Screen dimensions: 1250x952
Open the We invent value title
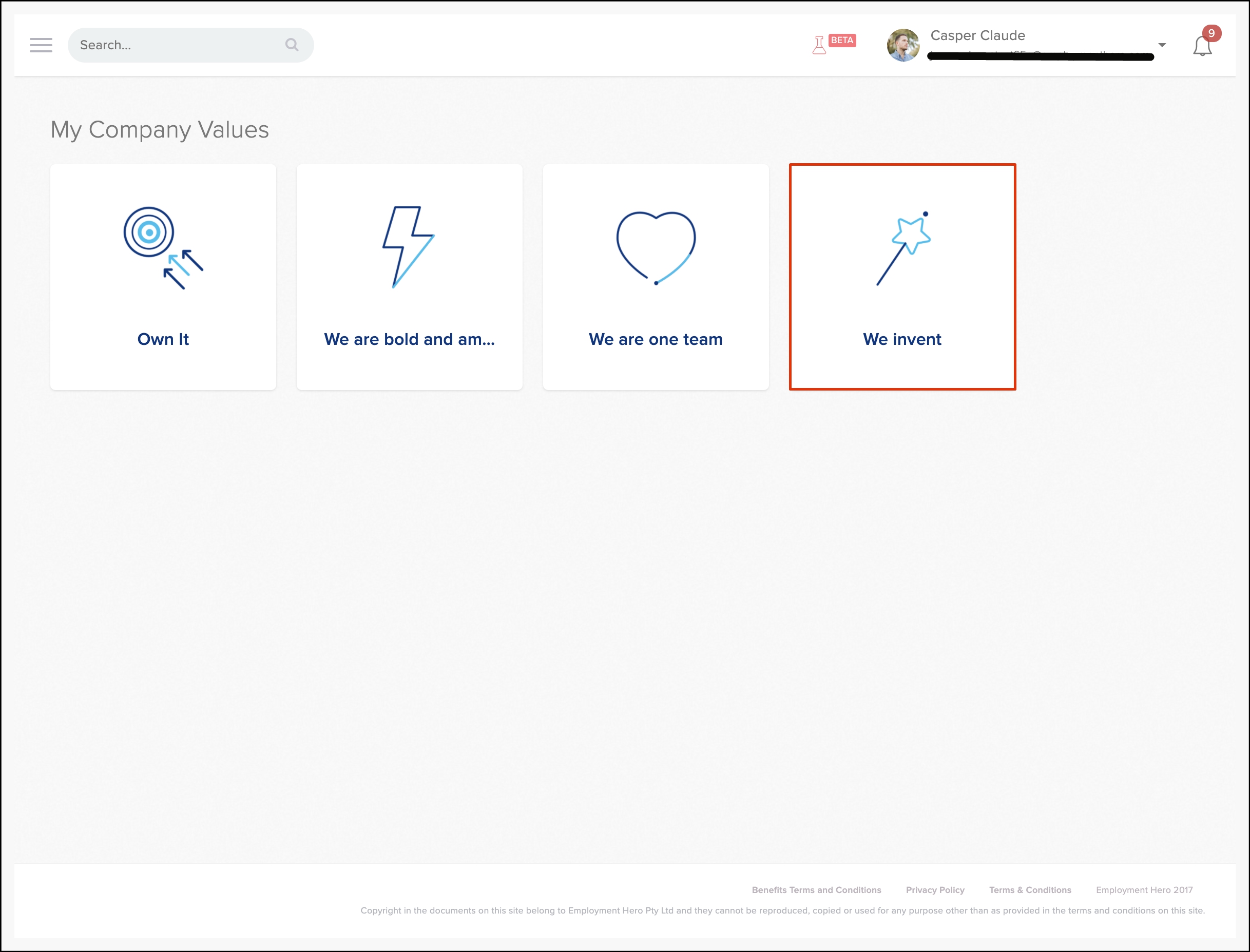[x=902, y=339]
